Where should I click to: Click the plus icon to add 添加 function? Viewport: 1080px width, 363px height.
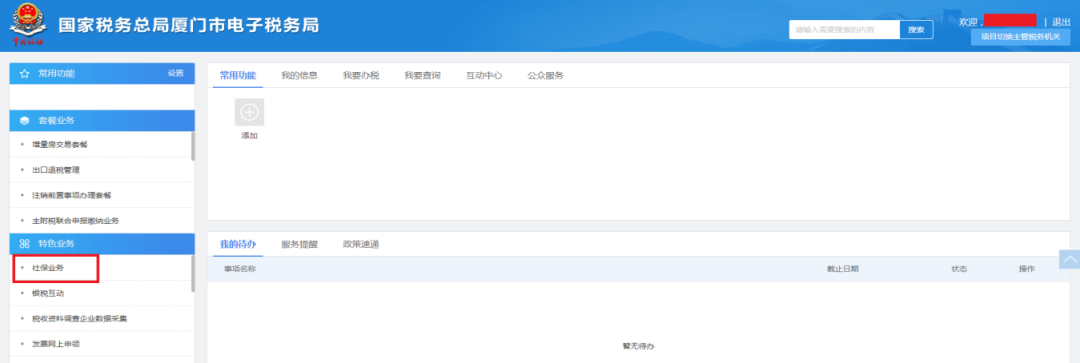coord(249,112)
